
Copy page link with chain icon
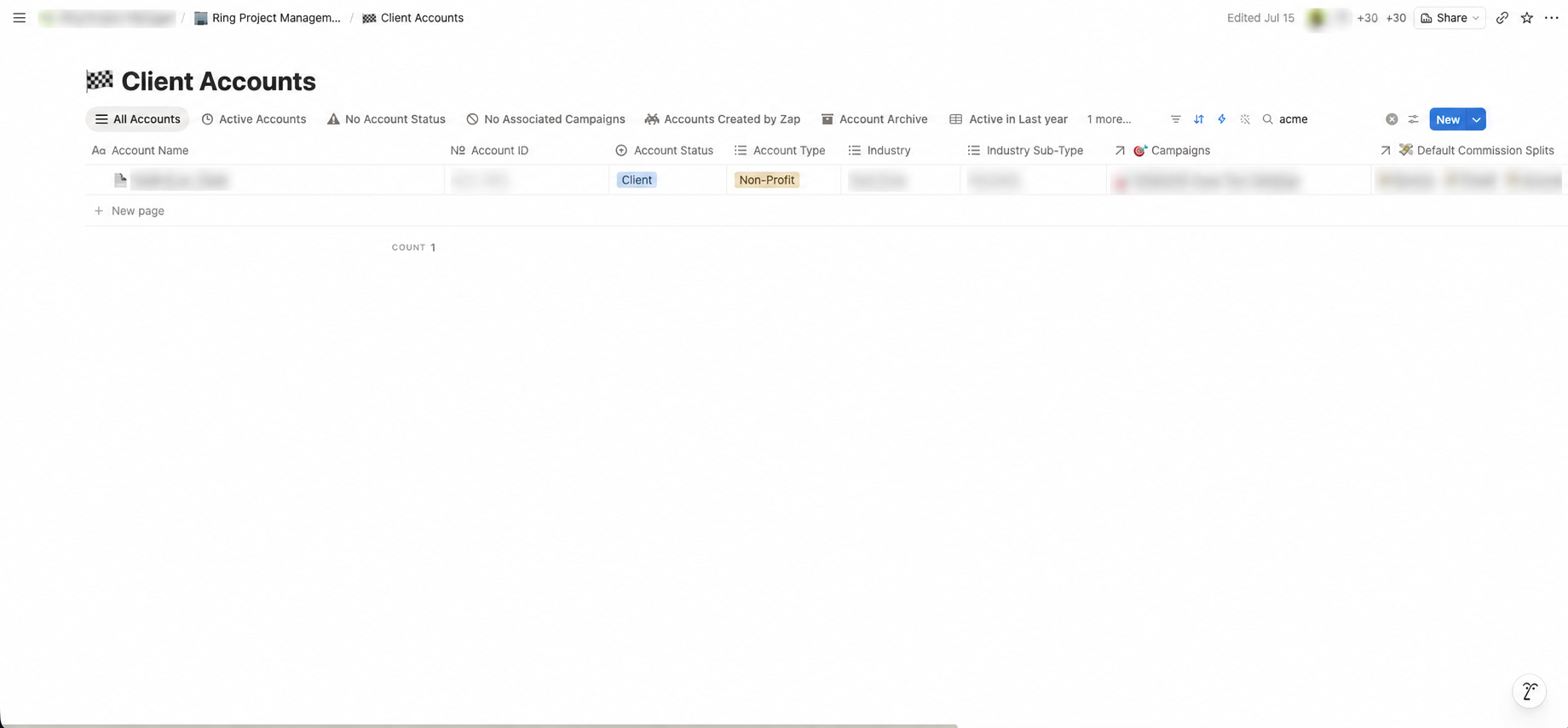[1502, 18]
